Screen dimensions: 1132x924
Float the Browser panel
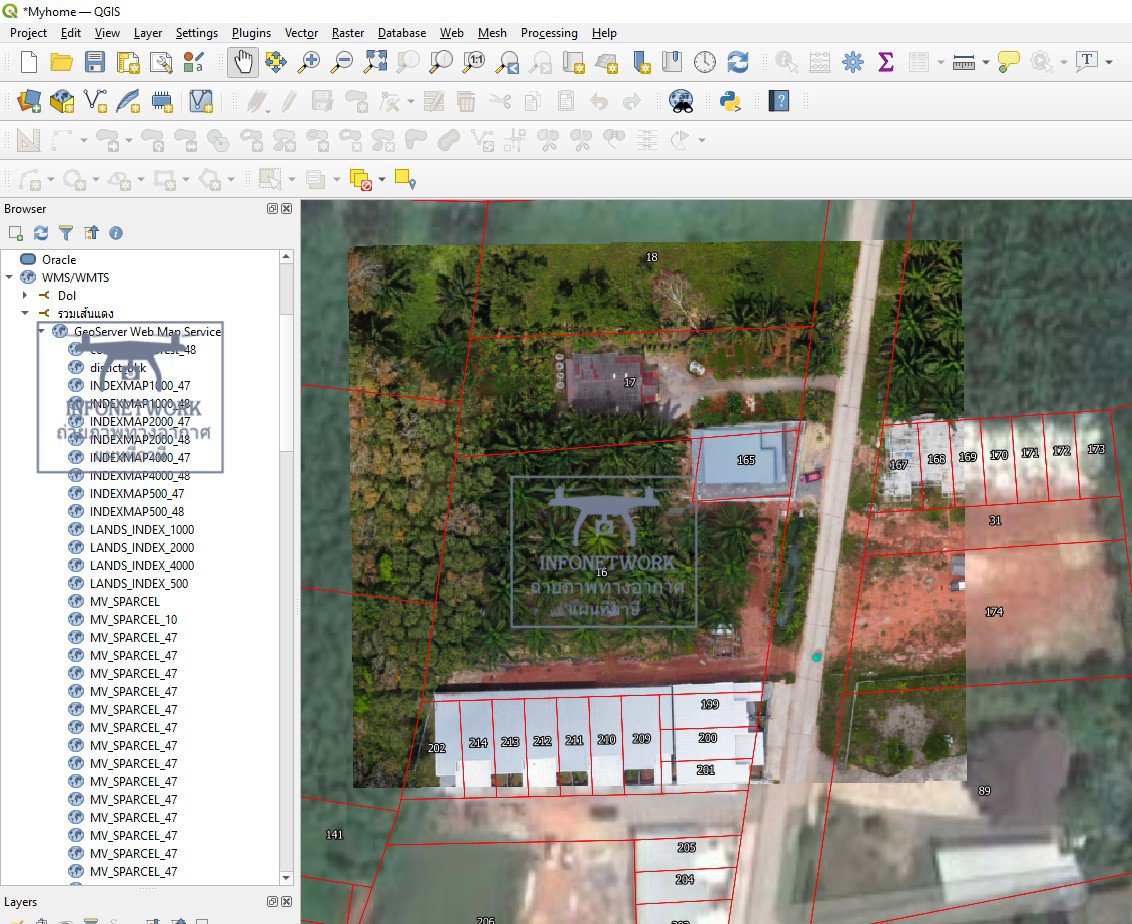272,209
